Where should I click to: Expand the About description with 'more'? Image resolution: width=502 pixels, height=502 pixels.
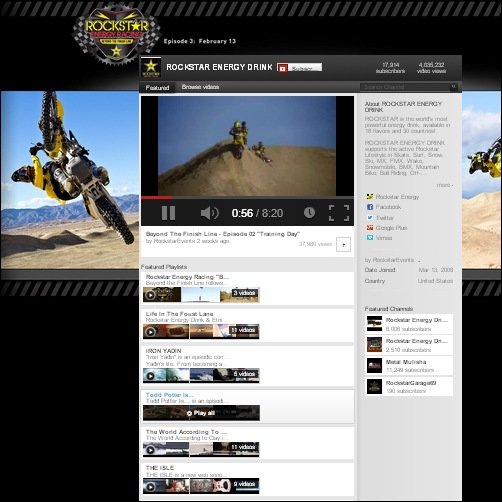pos(445,185)
